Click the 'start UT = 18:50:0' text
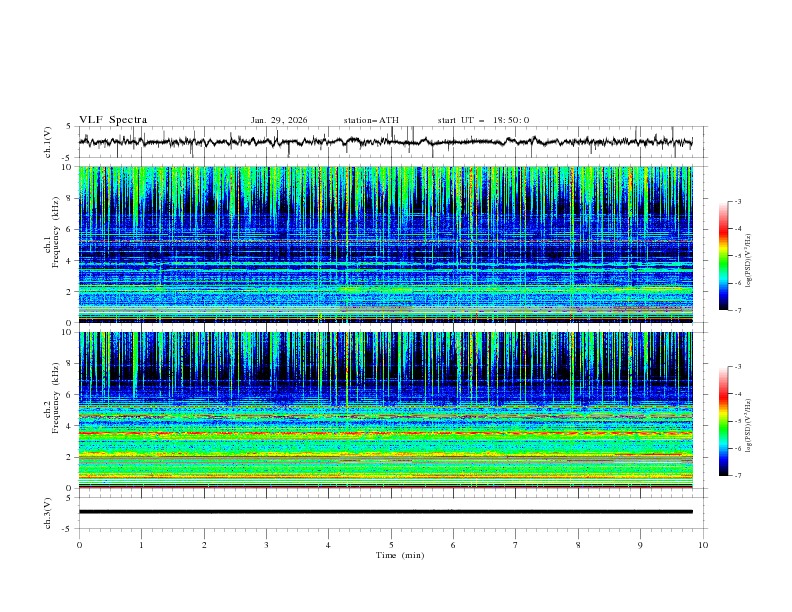Image resolution: width=792 pixels, height=612 pixels. [x=483, y=120]
